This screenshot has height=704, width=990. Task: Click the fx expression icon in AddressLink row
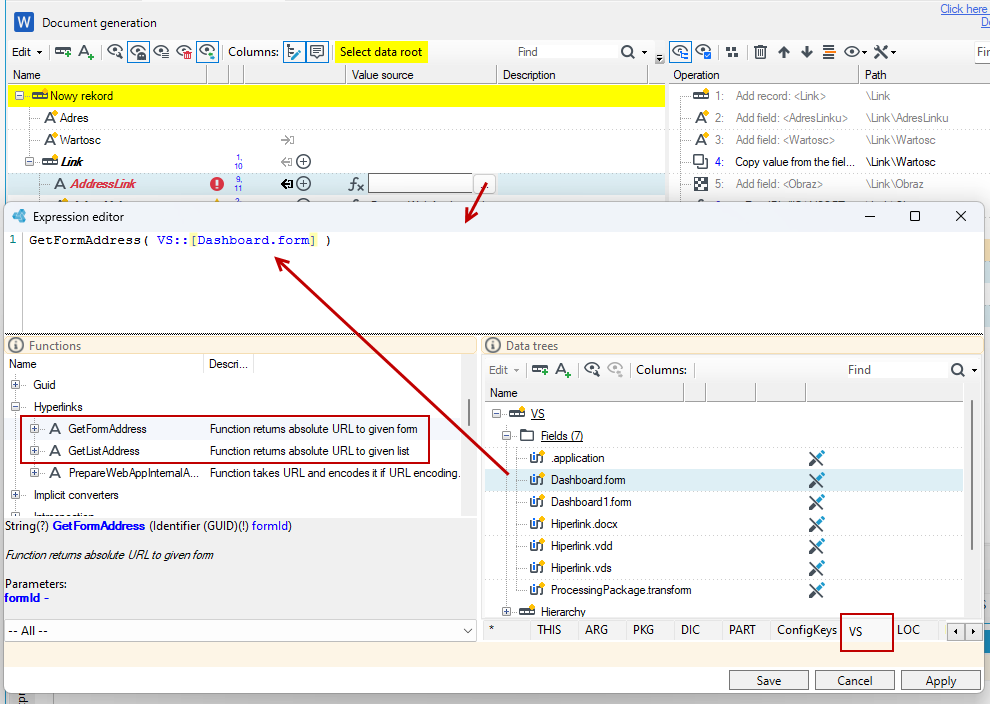[x=356, y=184]
